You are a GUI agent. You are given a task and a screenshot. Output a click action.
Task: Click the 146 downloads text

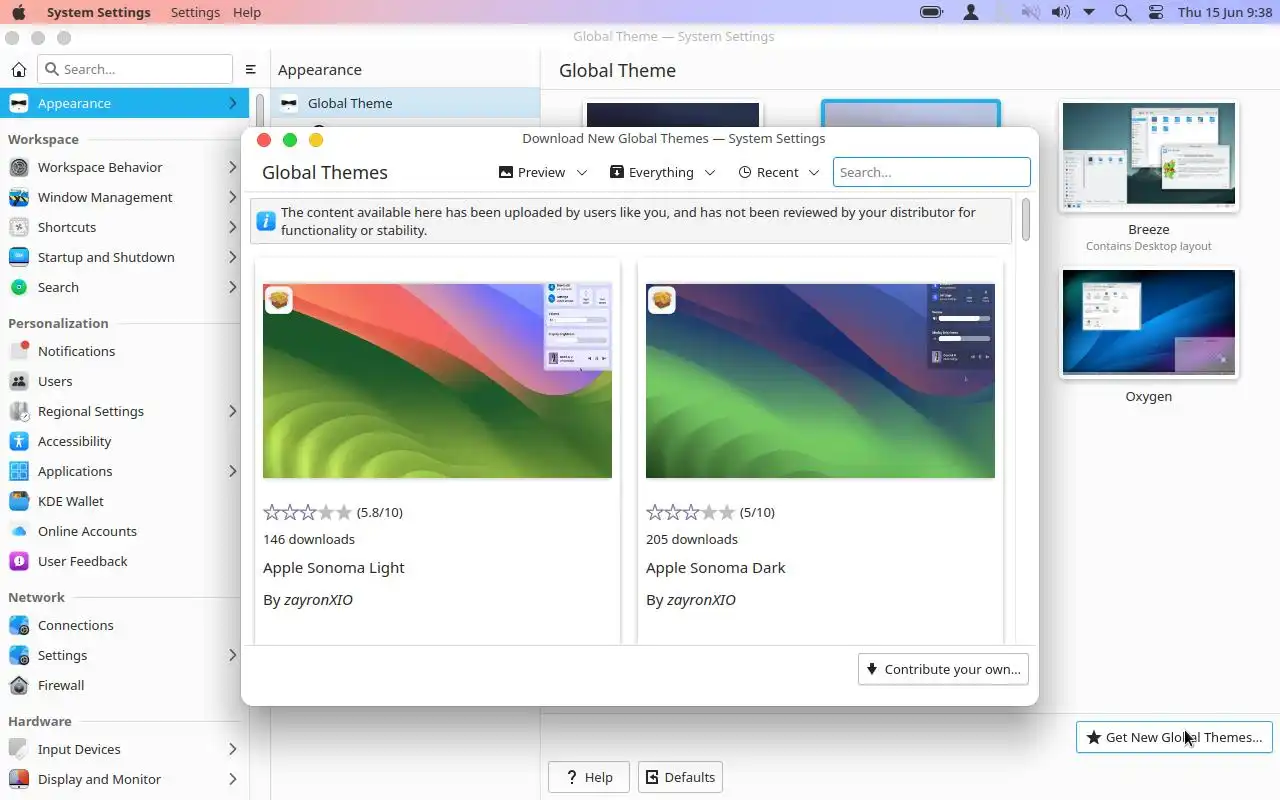click(309, 539)
